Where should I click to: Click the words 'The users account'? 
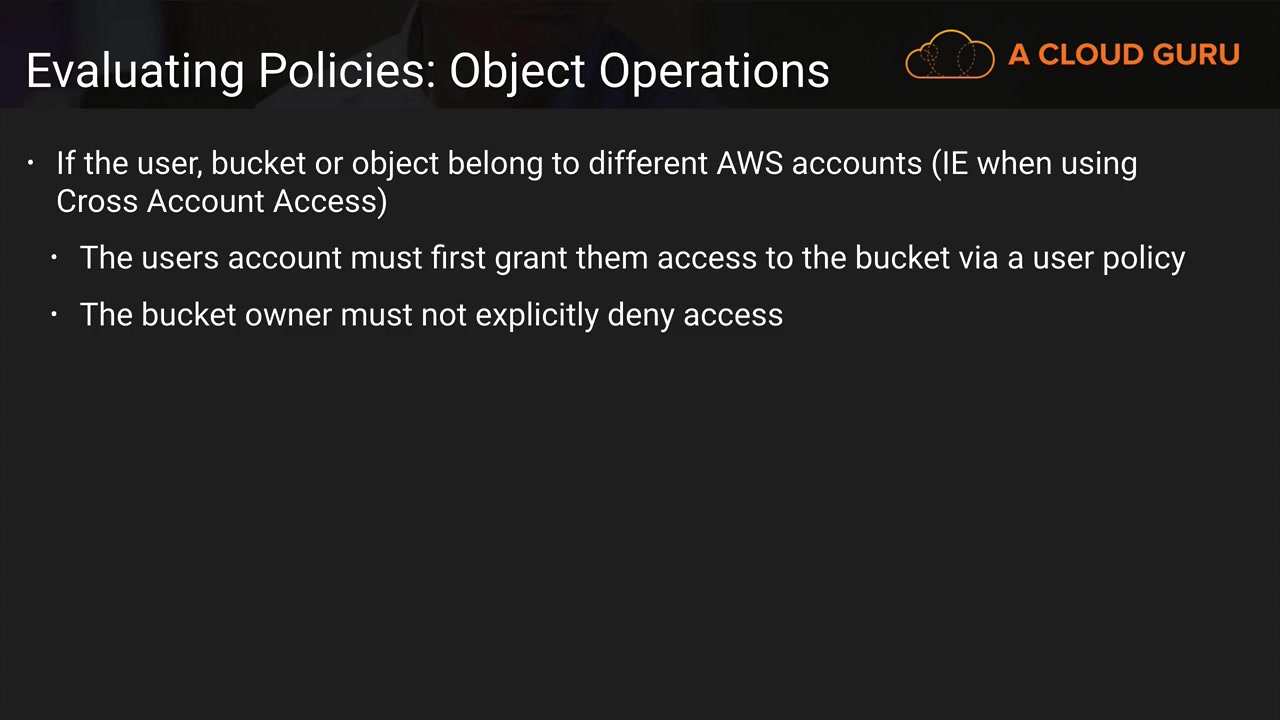point(211,258)
